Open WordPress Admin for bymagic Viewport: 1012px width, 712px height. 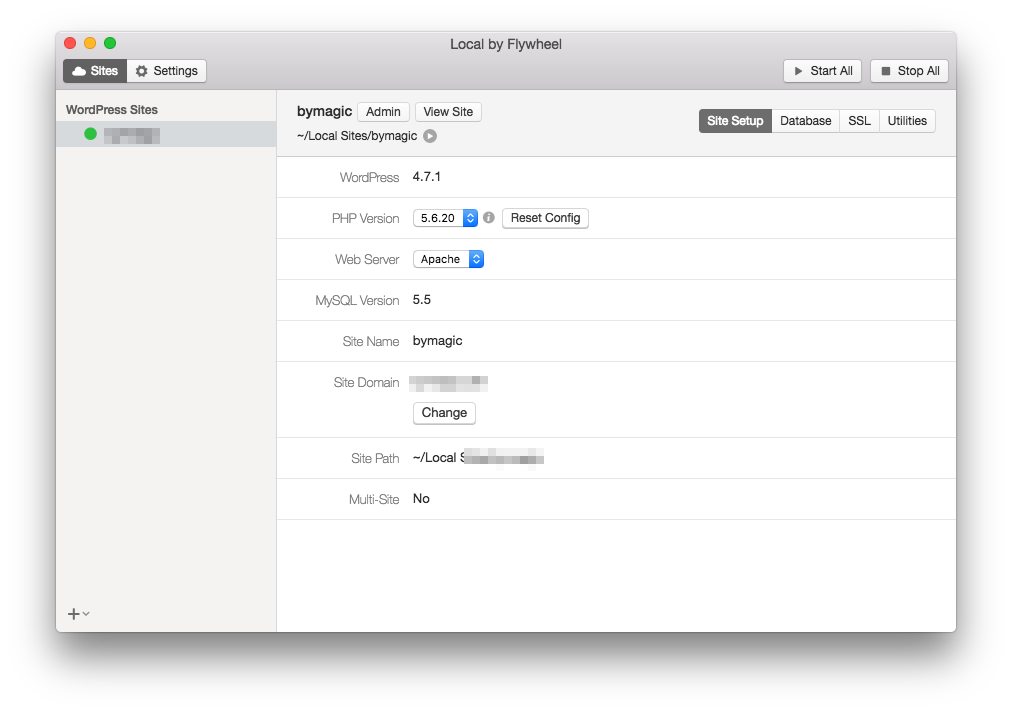click(383, 112)
